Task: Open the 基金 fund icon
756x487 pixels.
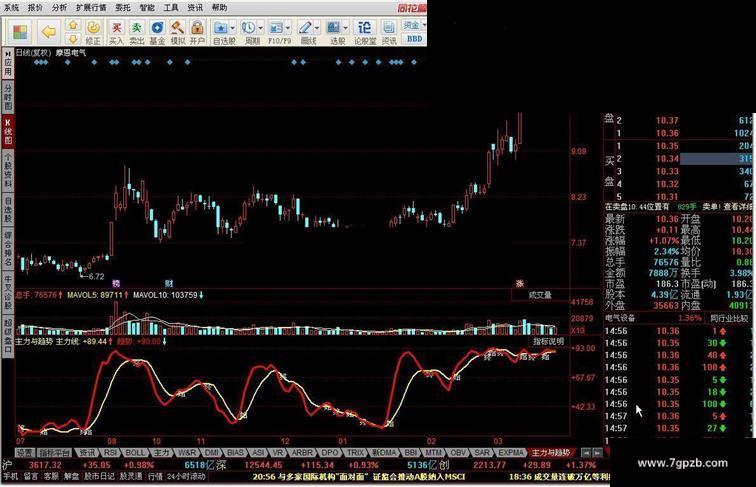Action: click(157, 32)
